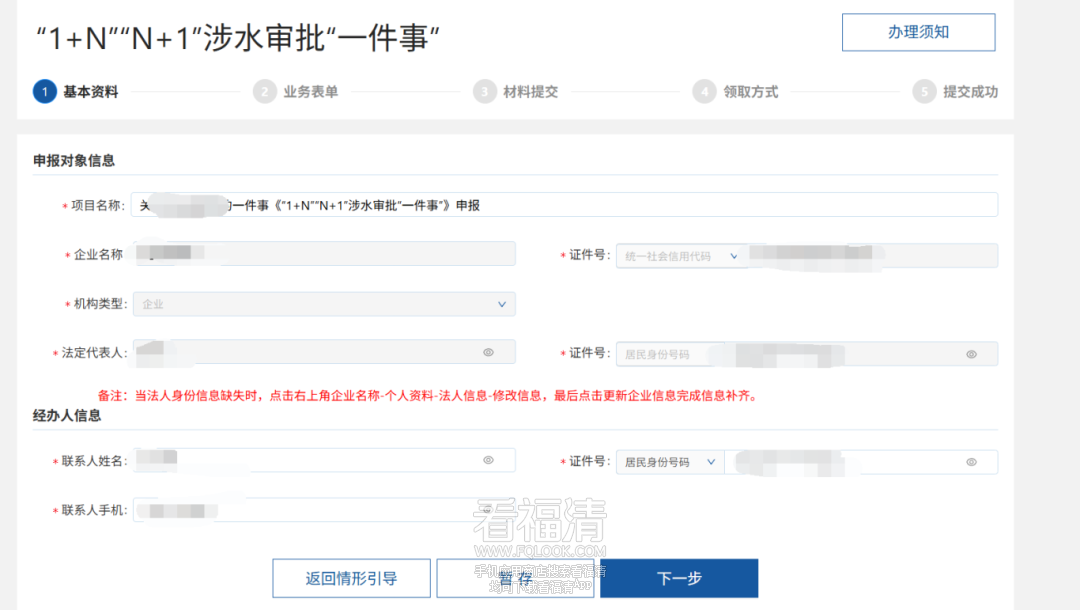Viewport: 1080px width, 610px height.
Task: Click the step 1 基本资料 circle icon
Action: (44, 91)
